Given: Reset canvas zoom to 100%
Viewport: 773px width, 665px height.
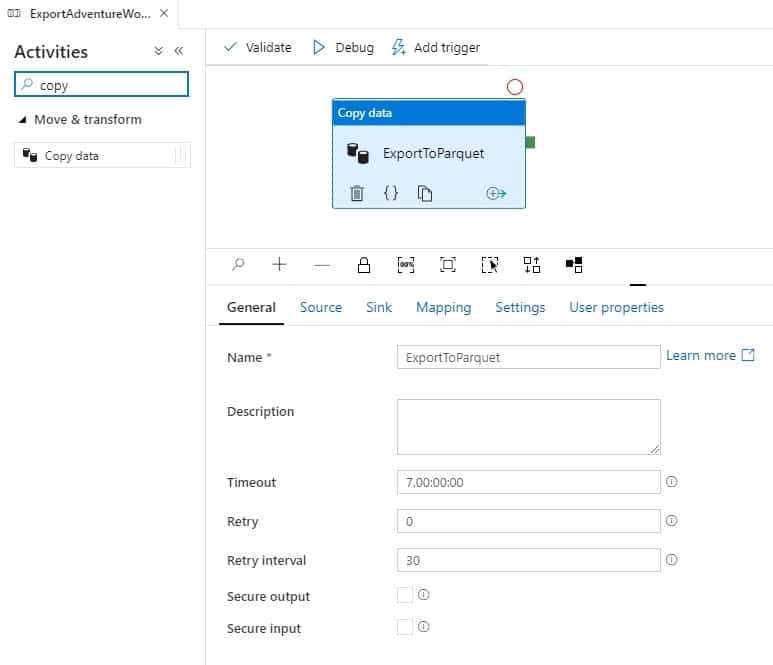Looking at the screenshot, I should [x=406, y=265].
